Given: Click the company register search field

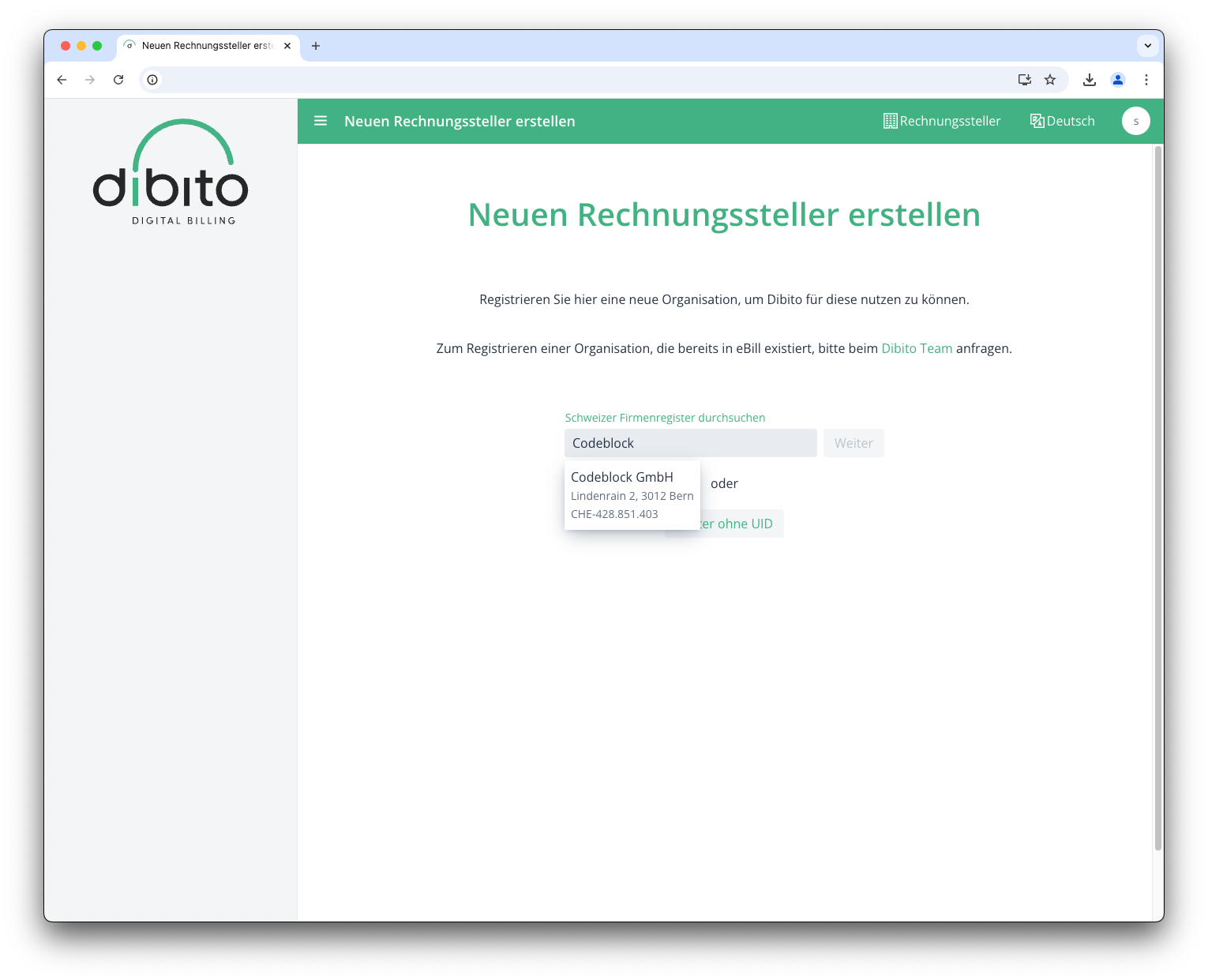Looking at the screenshot, I should [x=690, y=443].
